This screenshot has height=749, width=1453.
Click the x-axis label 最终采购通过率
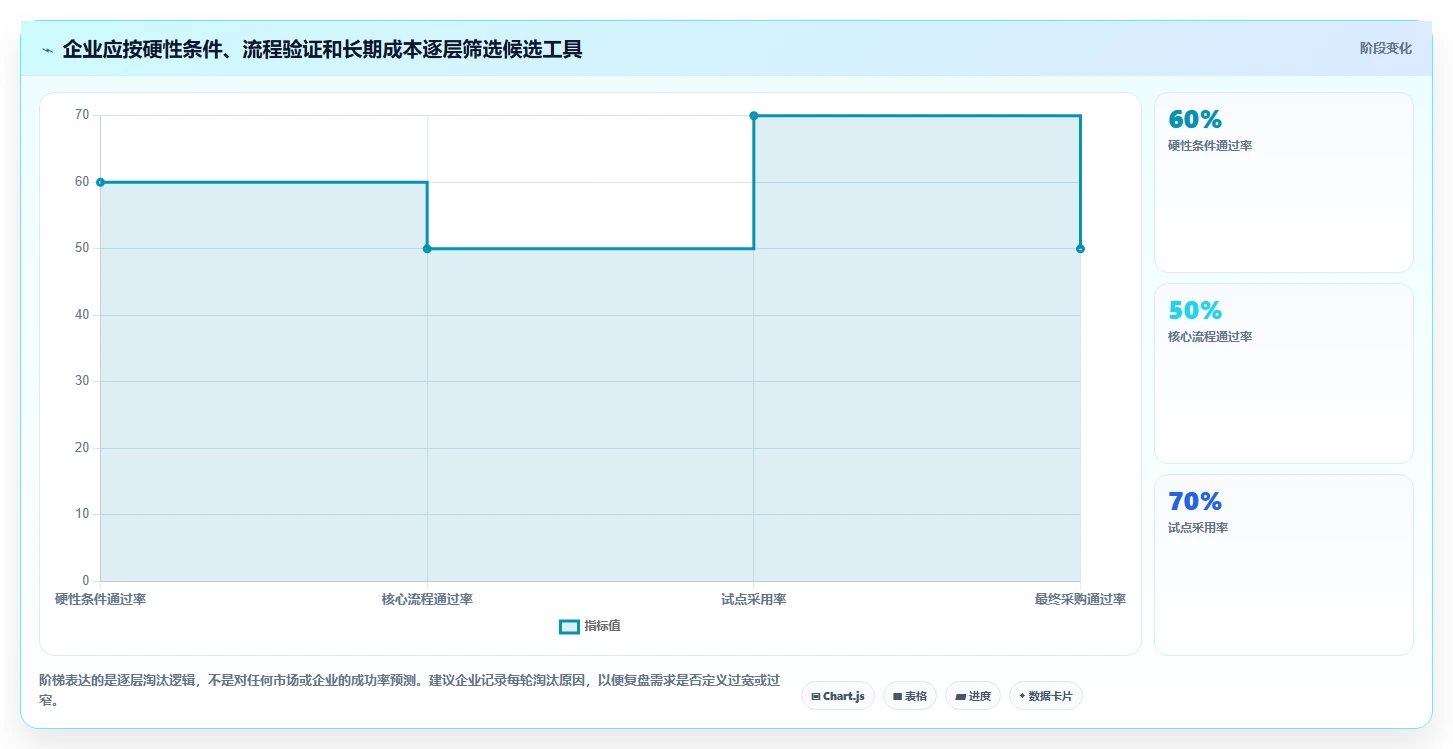pyautogui.click(x=1080, y=599)
